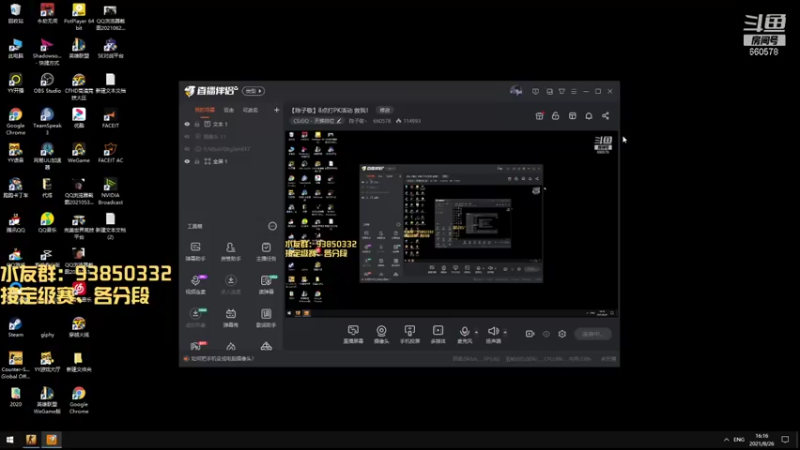
Task: Show the hidden third source layer
Action: 187,149
